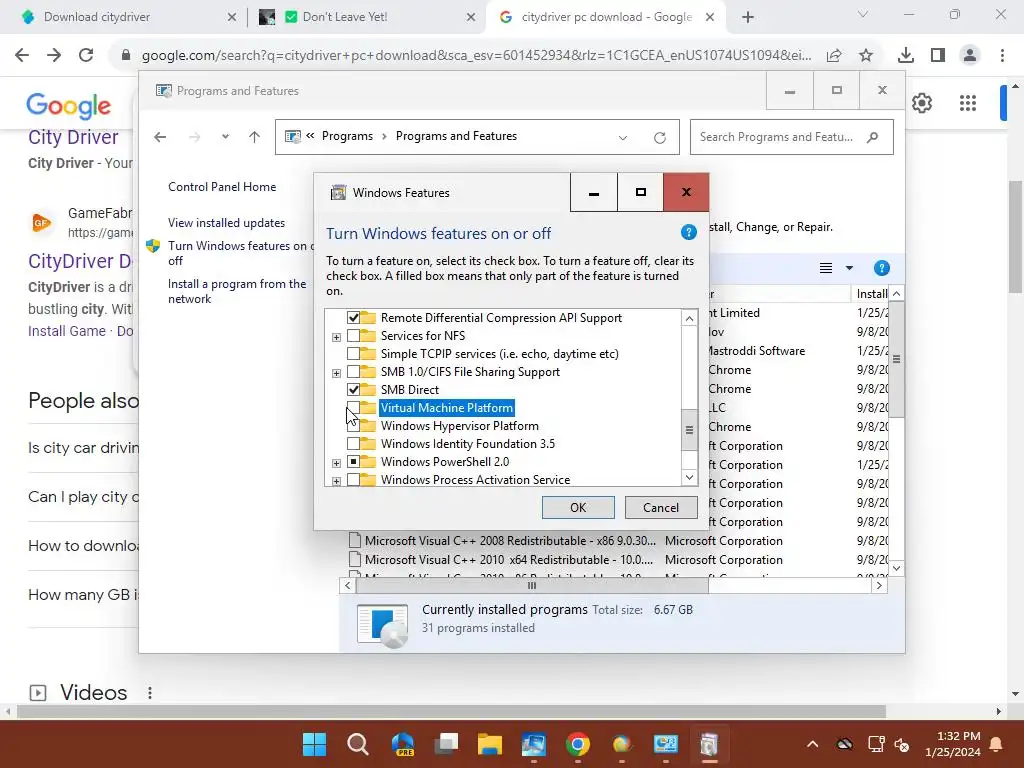Image resolution: width=1024 pixels, height=768 pixels.
Task: Open Programs and Features help icon
Action: coord(882,268)
